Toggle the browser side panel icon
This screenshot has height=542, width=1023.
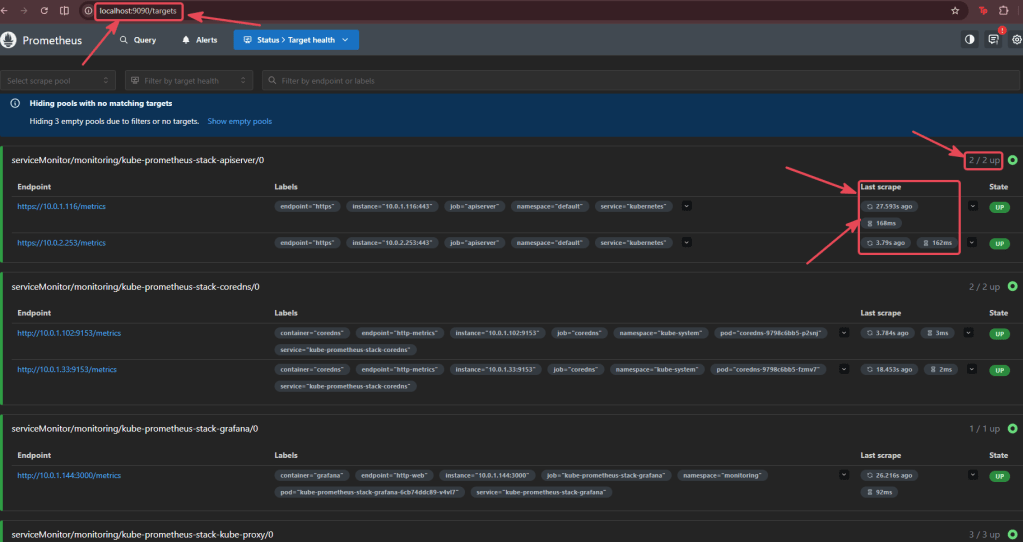(x=64, y=10)
